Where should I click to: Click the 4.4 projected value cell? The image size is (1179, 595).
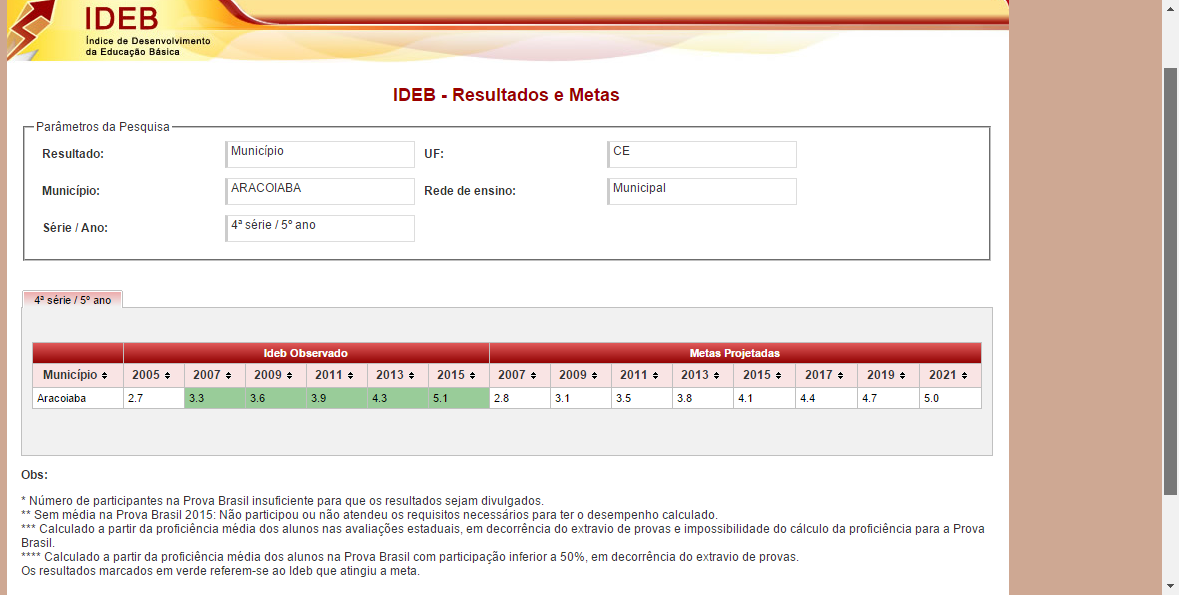[826, 398]
